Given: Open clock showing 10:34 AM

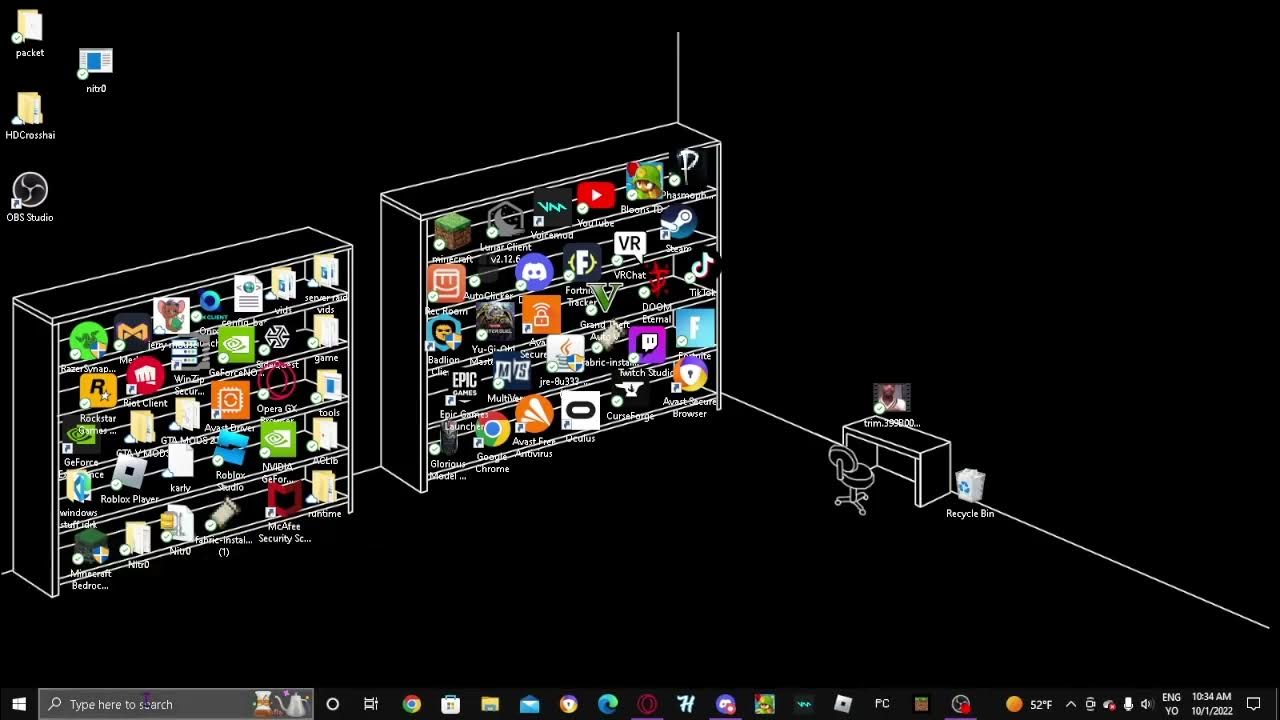Looking at the screenshot, I should 1211,704.
